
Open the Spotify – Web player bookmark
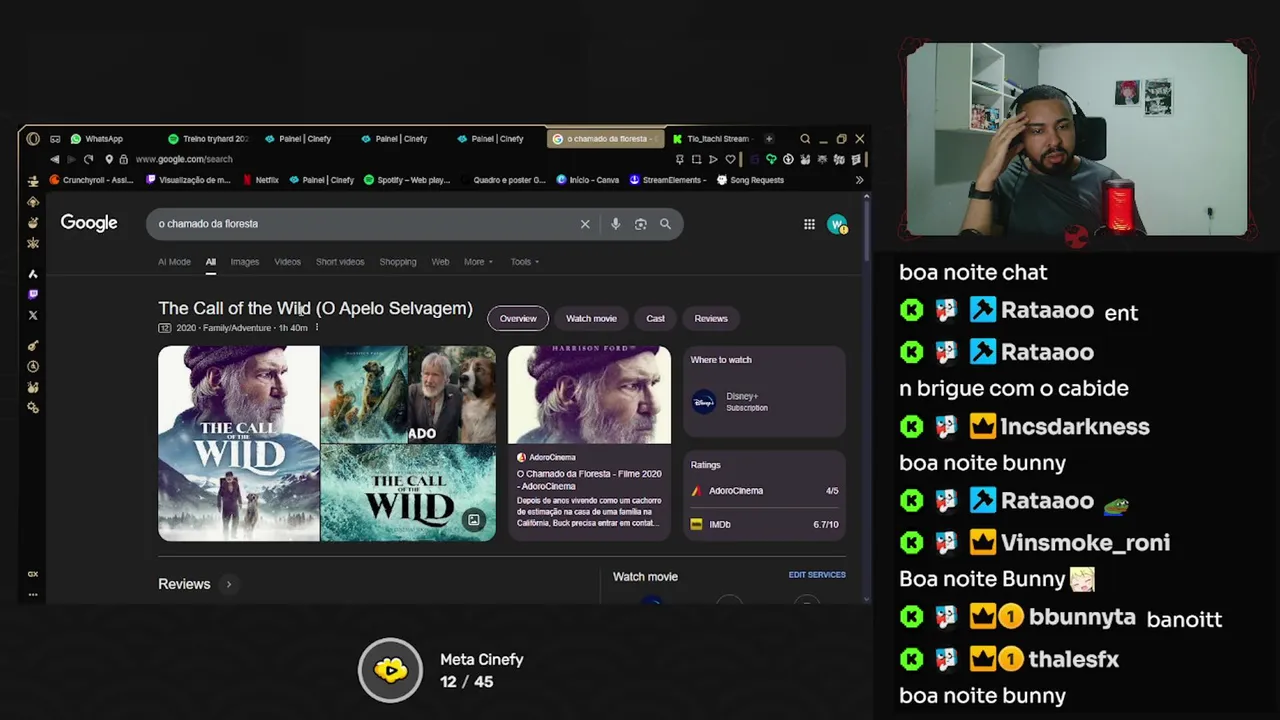407,180
